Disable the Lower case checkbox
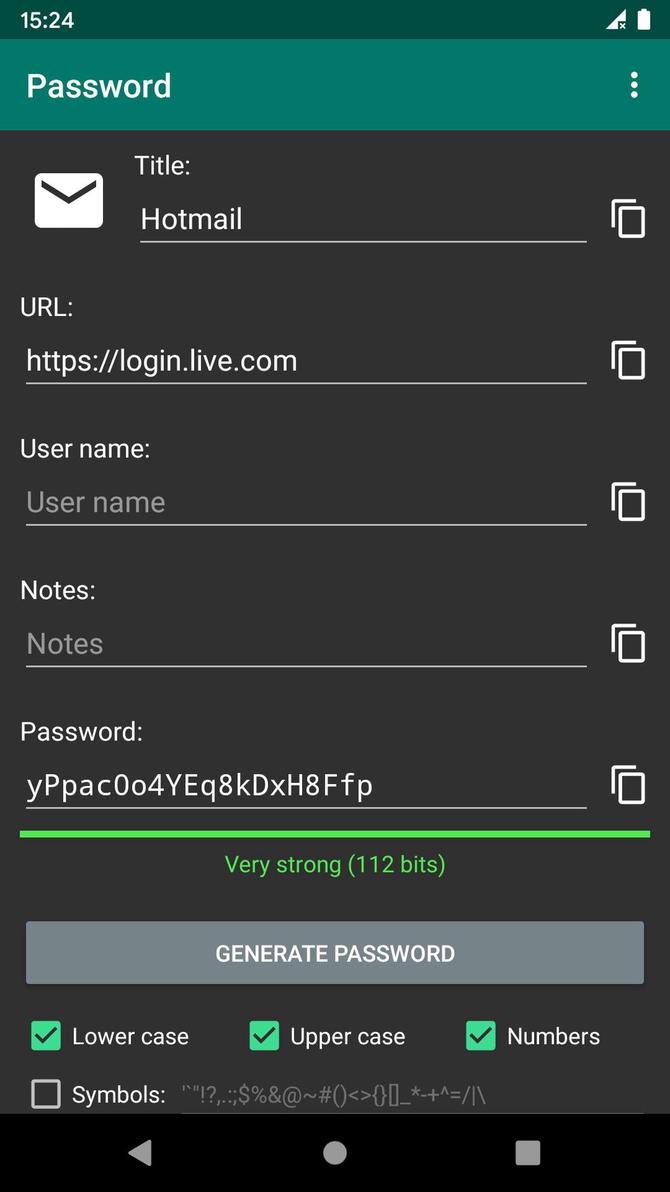 (45, 1036)
